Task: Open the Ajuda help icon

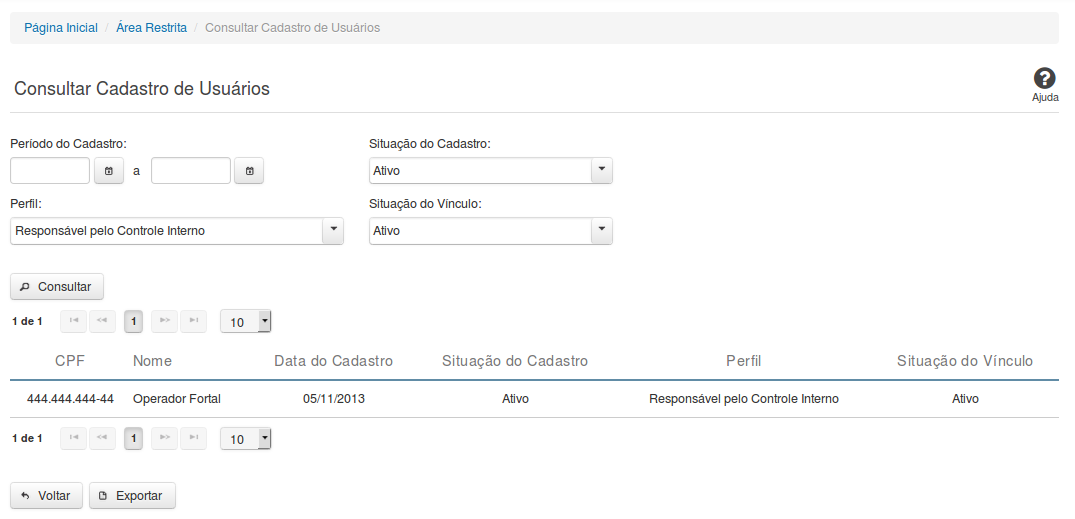Action: tap(1045, 80)
